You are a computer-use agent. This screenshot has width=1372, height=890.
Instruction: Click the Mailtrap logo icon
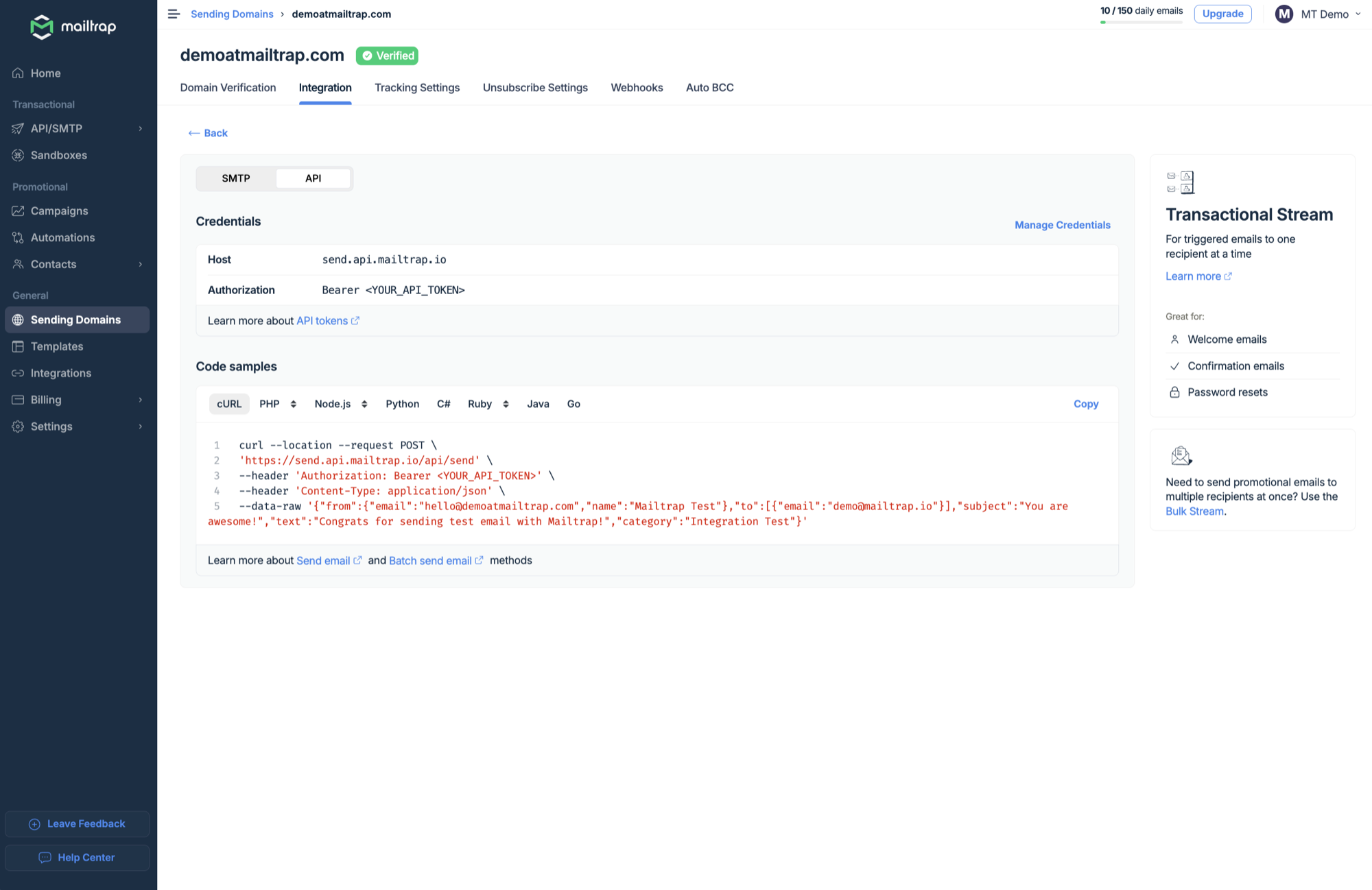pos(42,27)
